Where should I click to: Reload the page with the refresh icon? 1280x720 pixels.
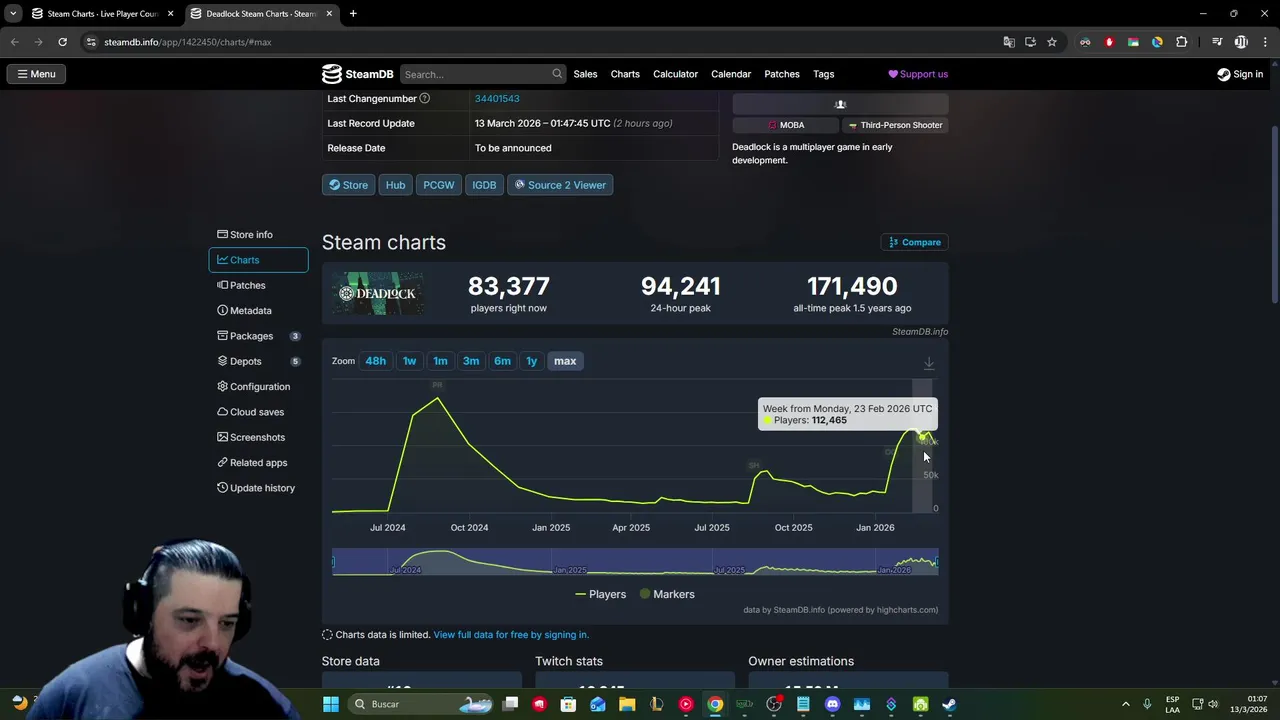pyautogui.click(x=62, y=42)
